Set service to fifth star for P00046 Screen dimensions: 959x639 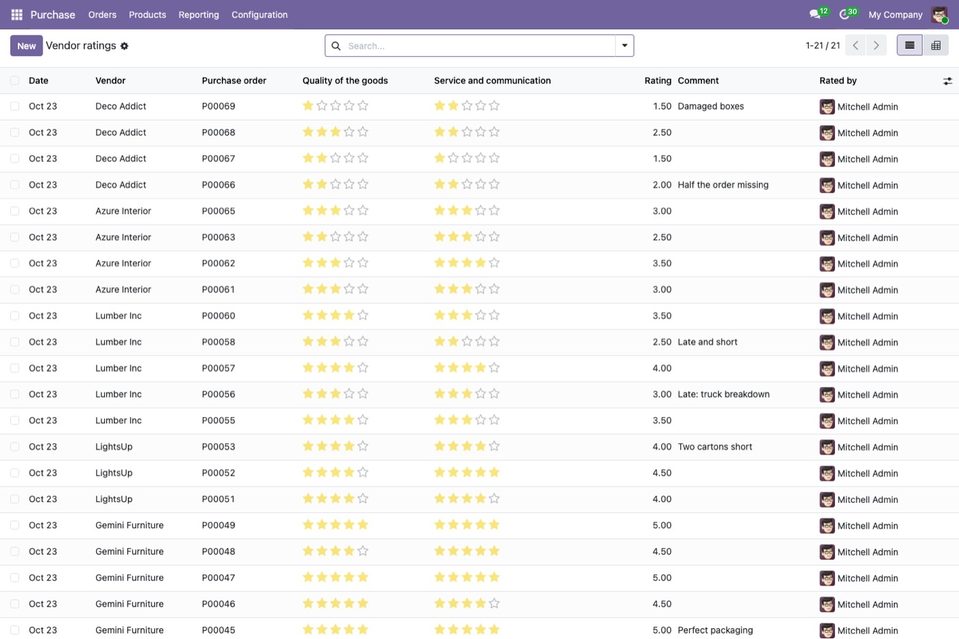click(494, 604)
